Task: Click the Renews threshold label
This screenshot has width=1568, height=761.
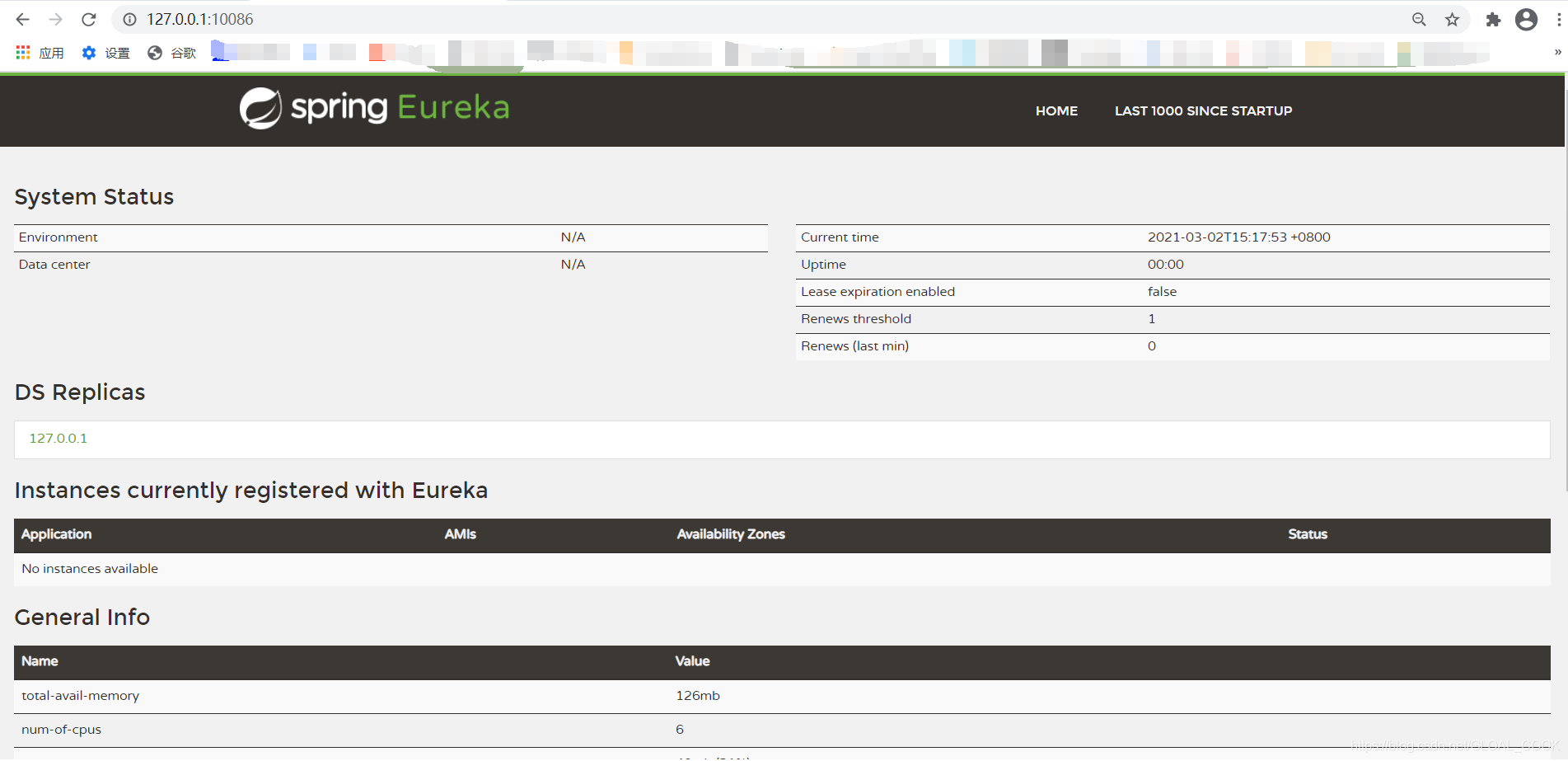Action: point(856,318)
